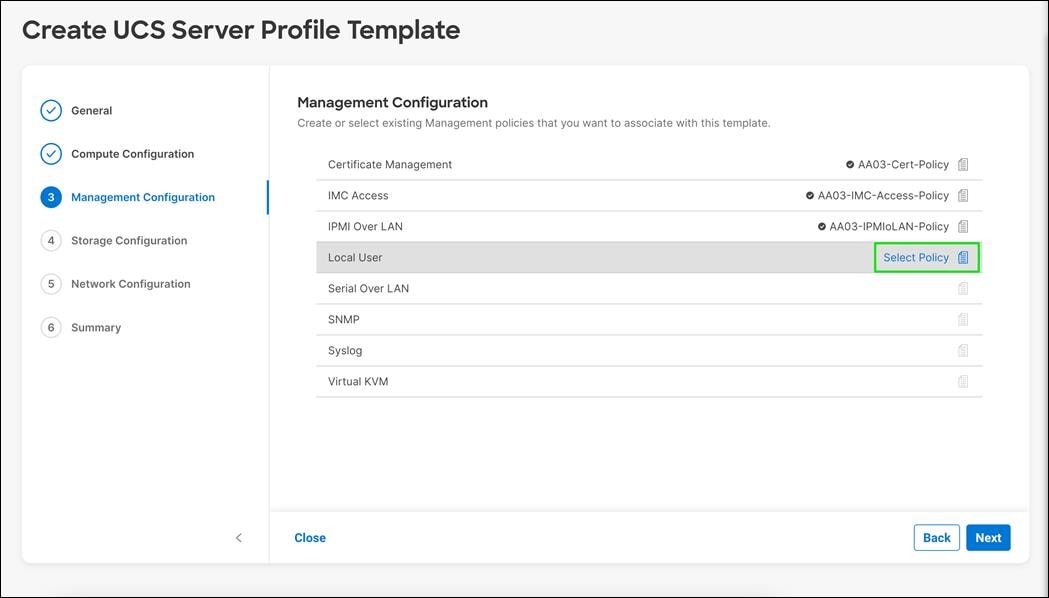Screen dimensions: 1049x598
Task: Select the policy attach icon on Serial Over LAN row
Action: click(x=962, y=288)
